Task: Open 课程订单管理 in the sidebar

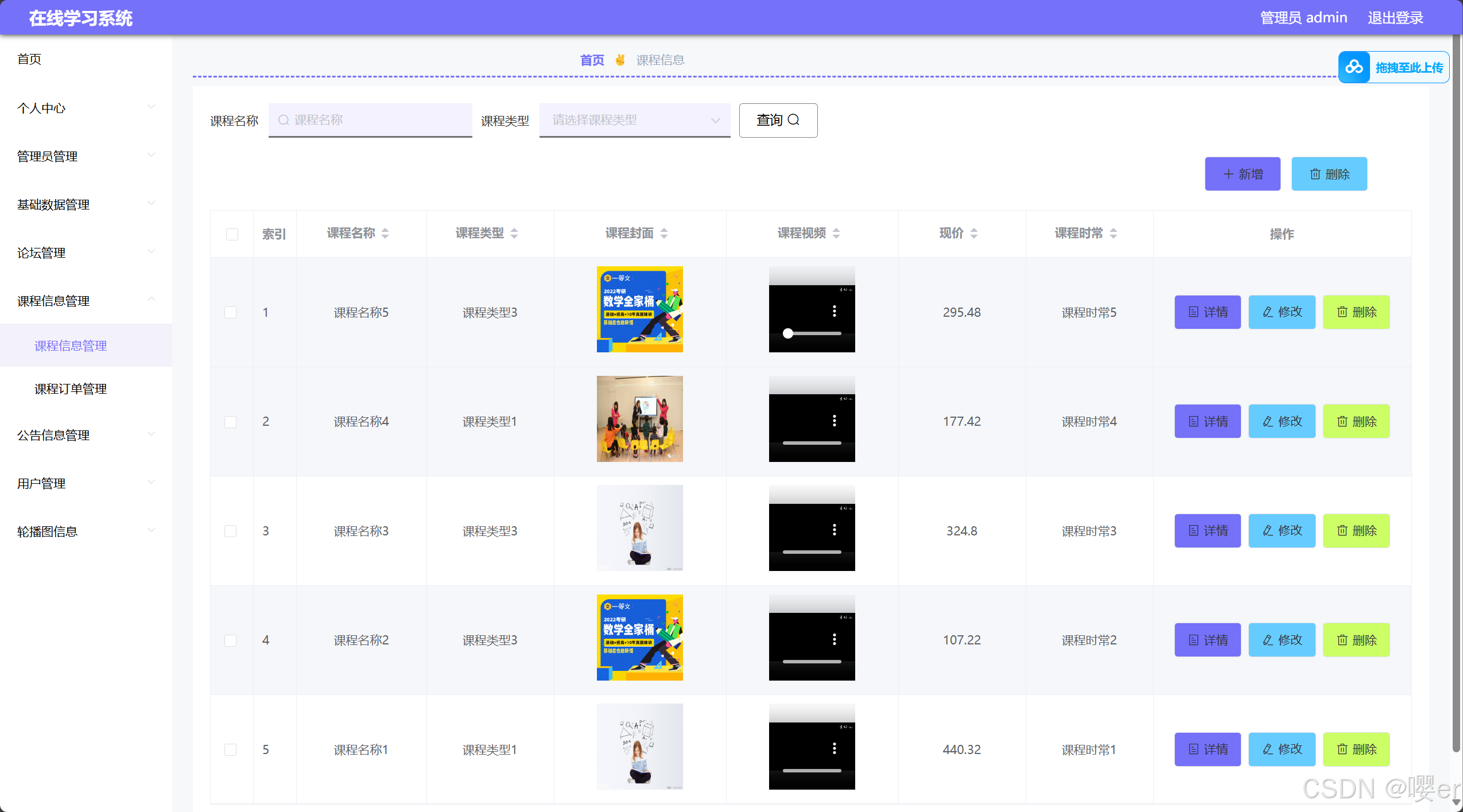Action: point(71,388)
